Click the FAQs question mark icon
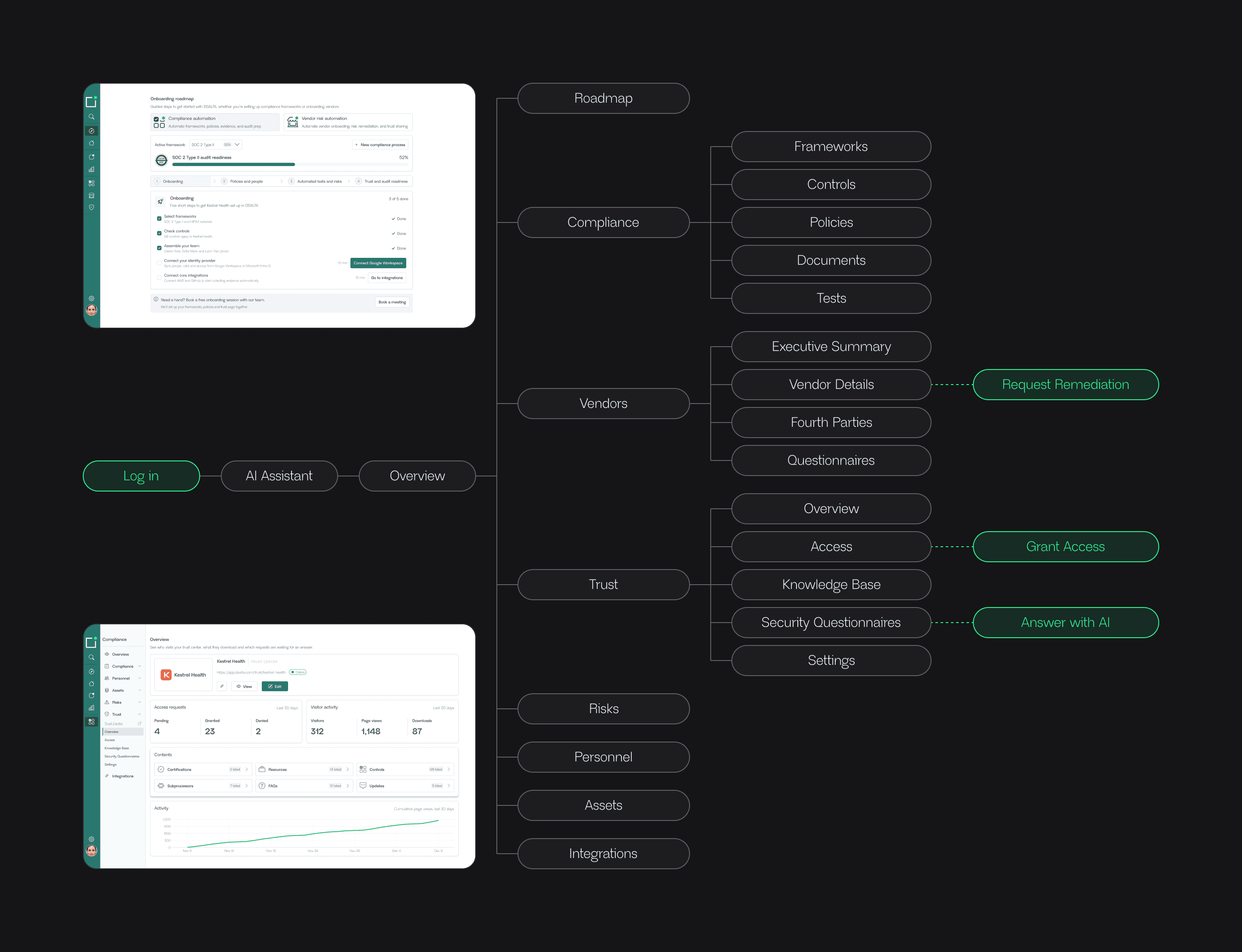The image size is (1242, 952). (262, 786)
